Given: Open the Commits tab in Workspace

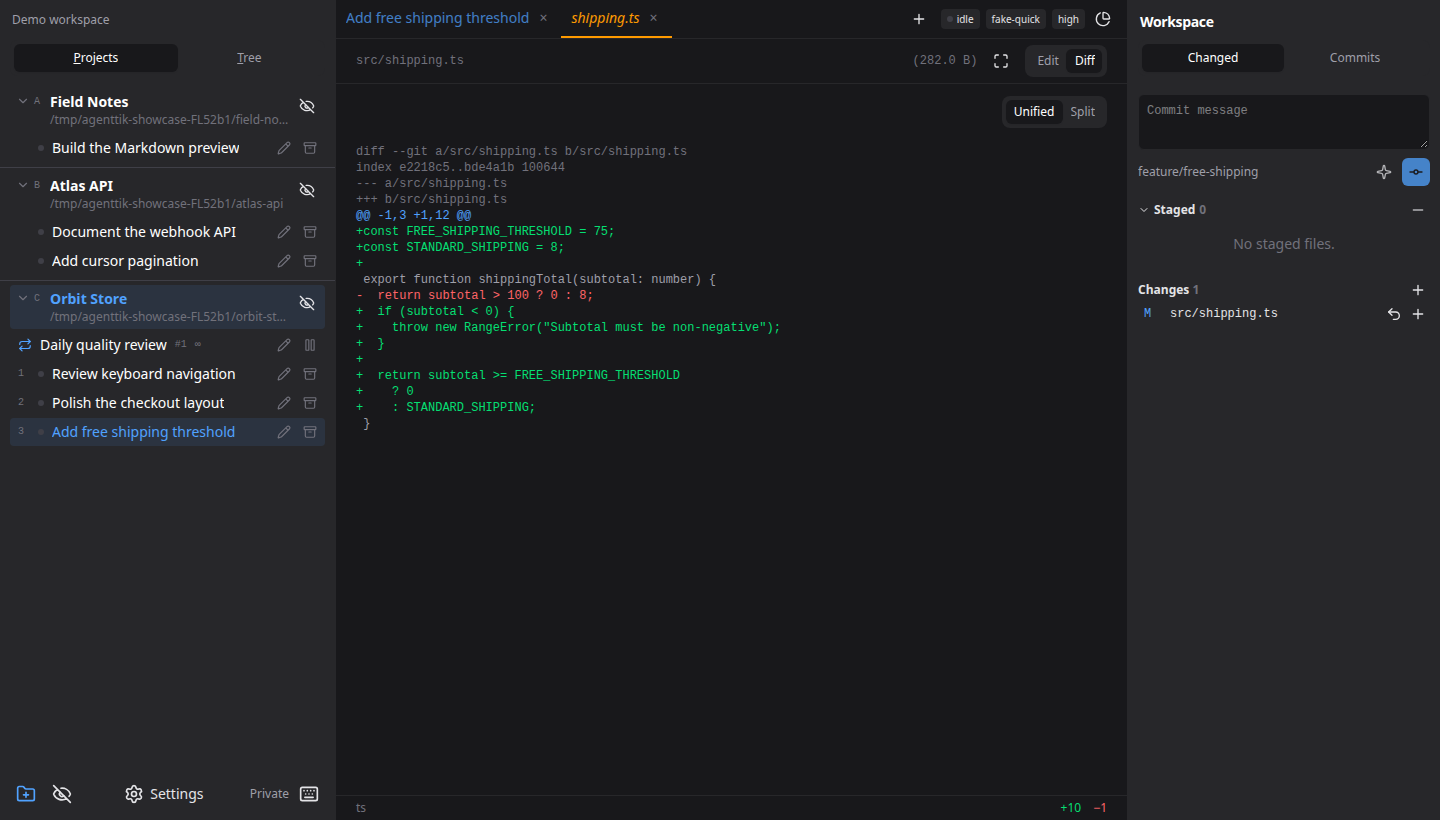Looking at the screenshot, I should tap(1355, 58).
